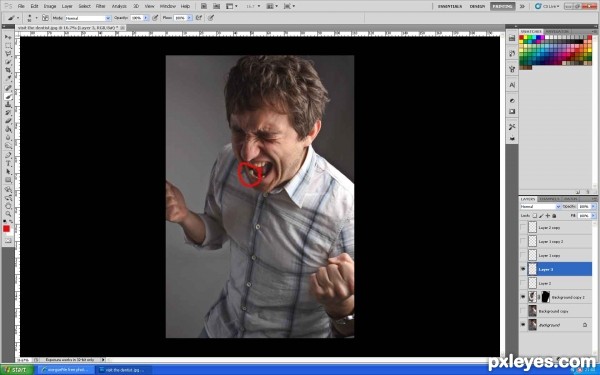600x375 pixels.
Task: Open the Image menu
Action: (x=50, y=6)
